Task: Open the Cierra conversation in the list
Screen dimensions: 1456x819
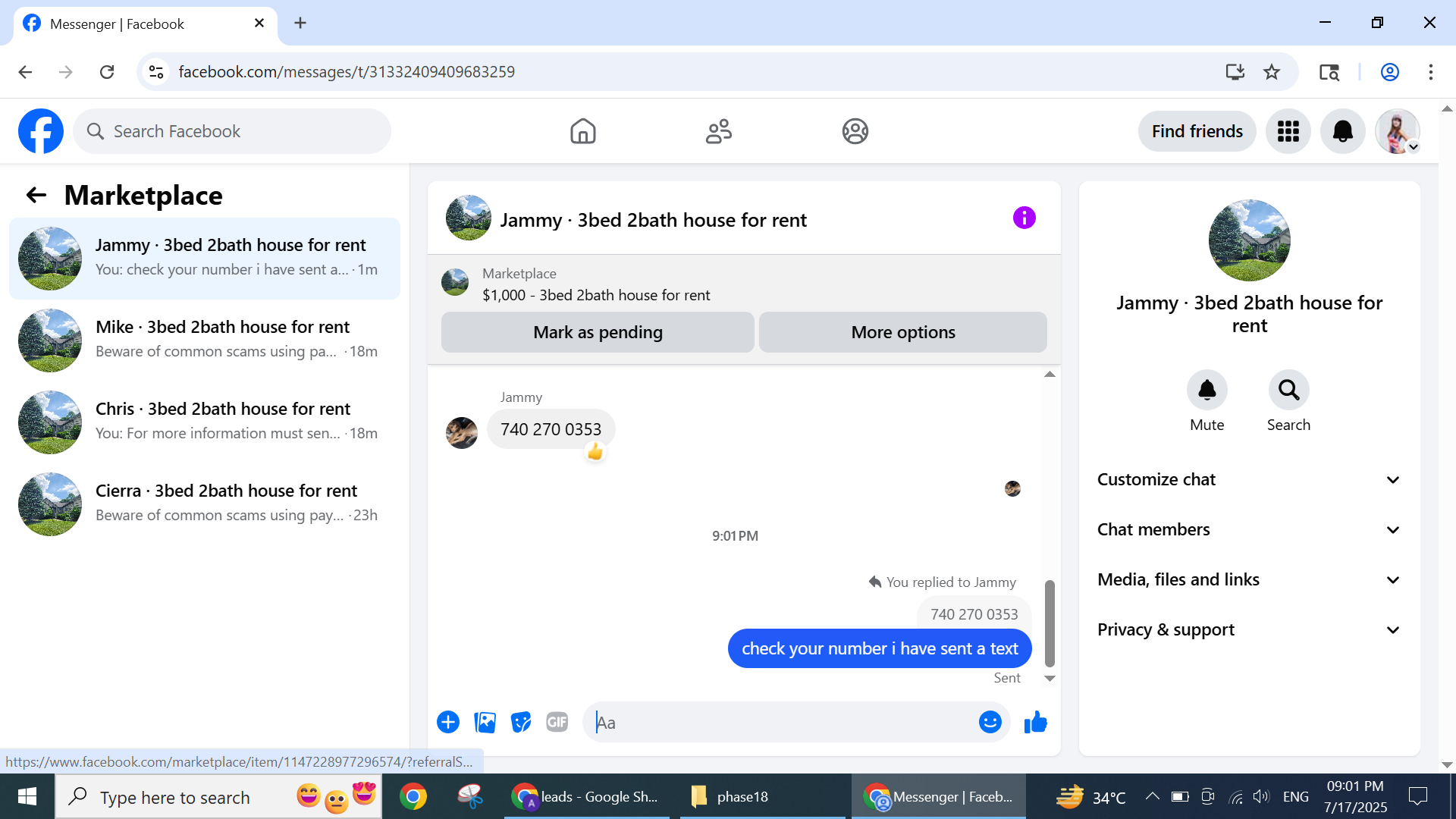Action: pyautogui.click(x=205, y=504)
